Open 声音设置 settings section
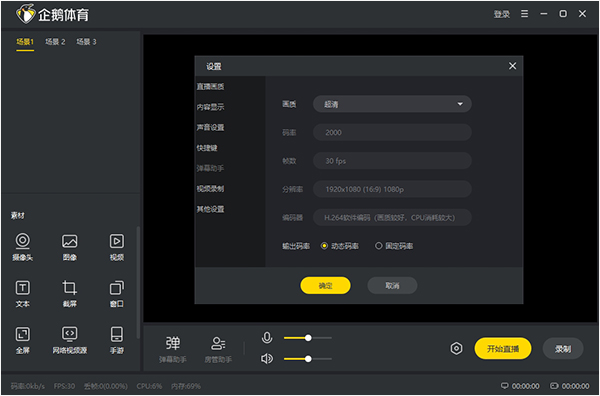 (x=210, y=127)
